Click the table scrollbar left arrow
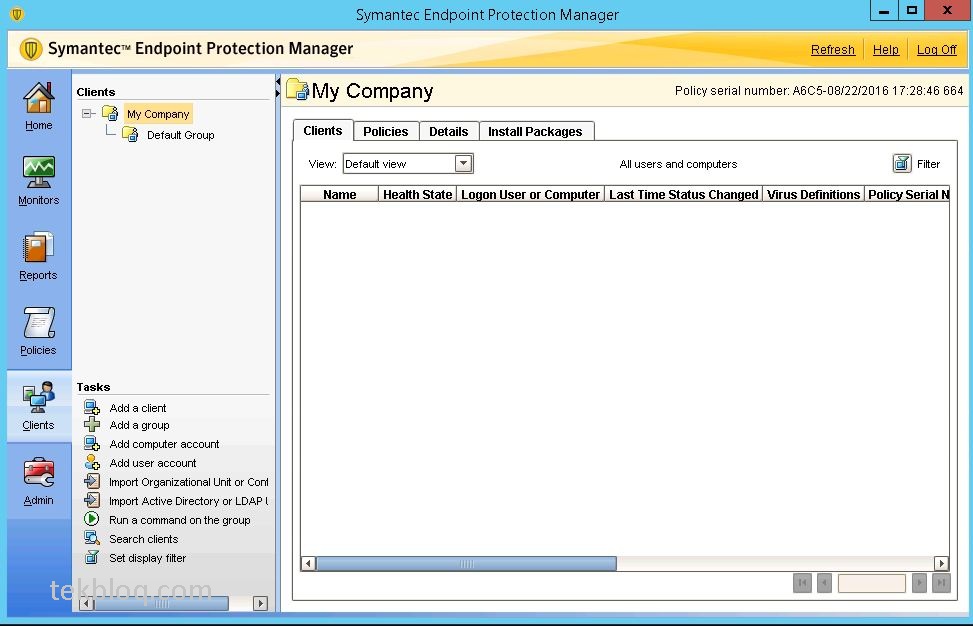Viewport: 973px width, 626px height. coord(308,563)
